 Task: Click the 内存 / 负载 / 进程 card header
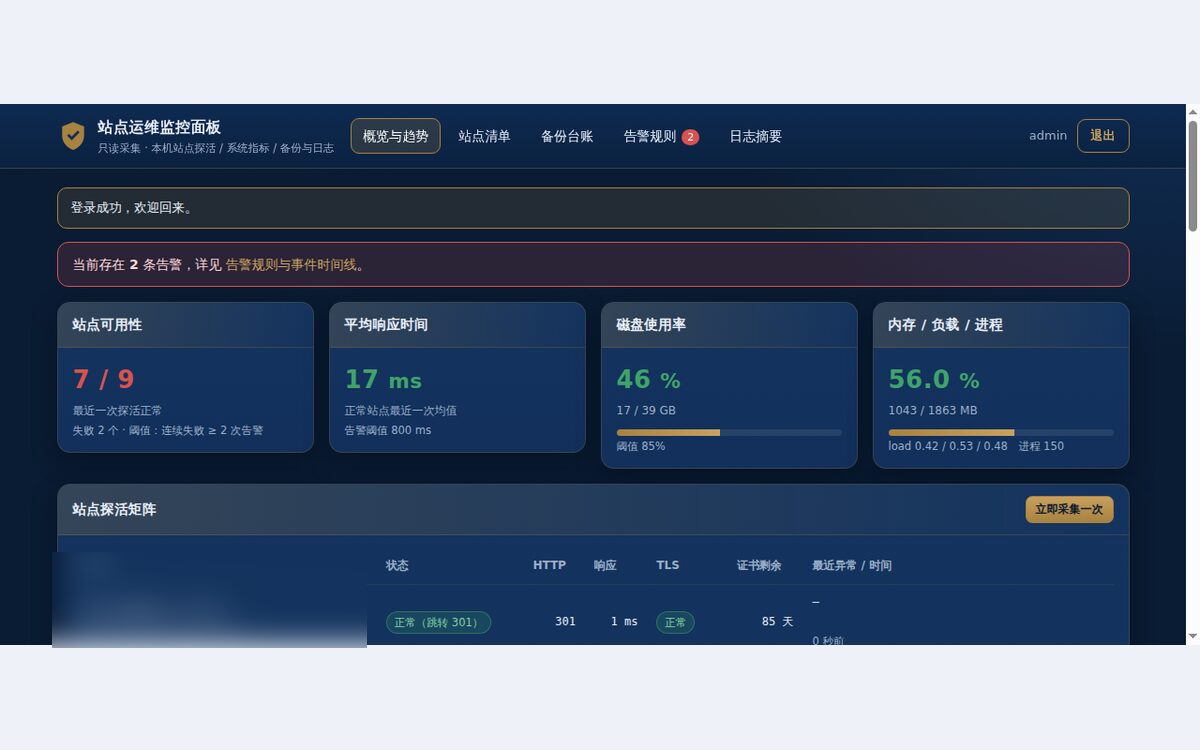click(x=1001, y=325)
